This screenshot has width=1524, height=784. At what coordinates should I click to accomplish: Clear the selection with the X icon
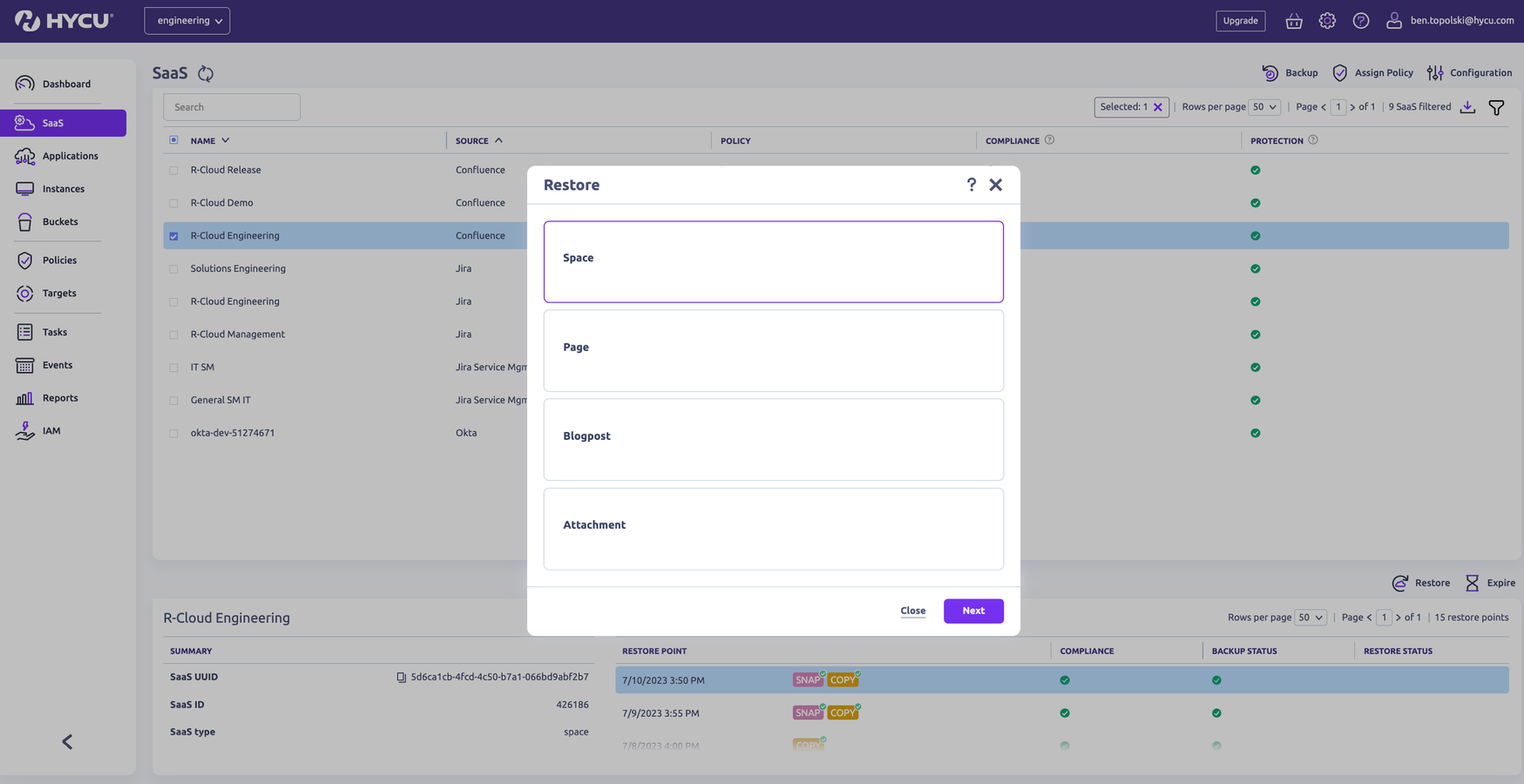click(x=1158, y=107)
